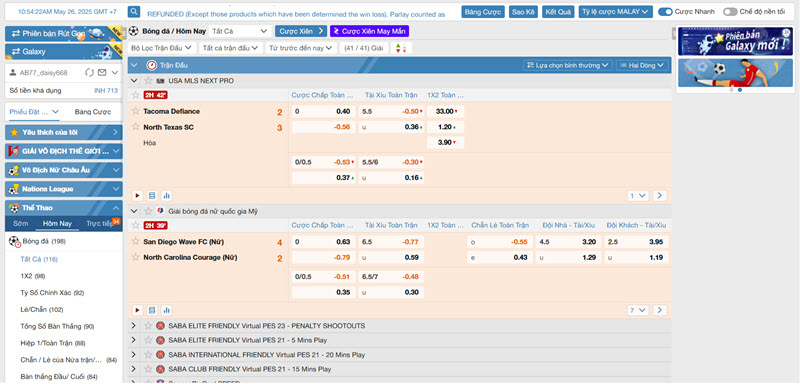
Task: Toggle the Cược Nhanh switch off
Action: click(x=665, y=12)
